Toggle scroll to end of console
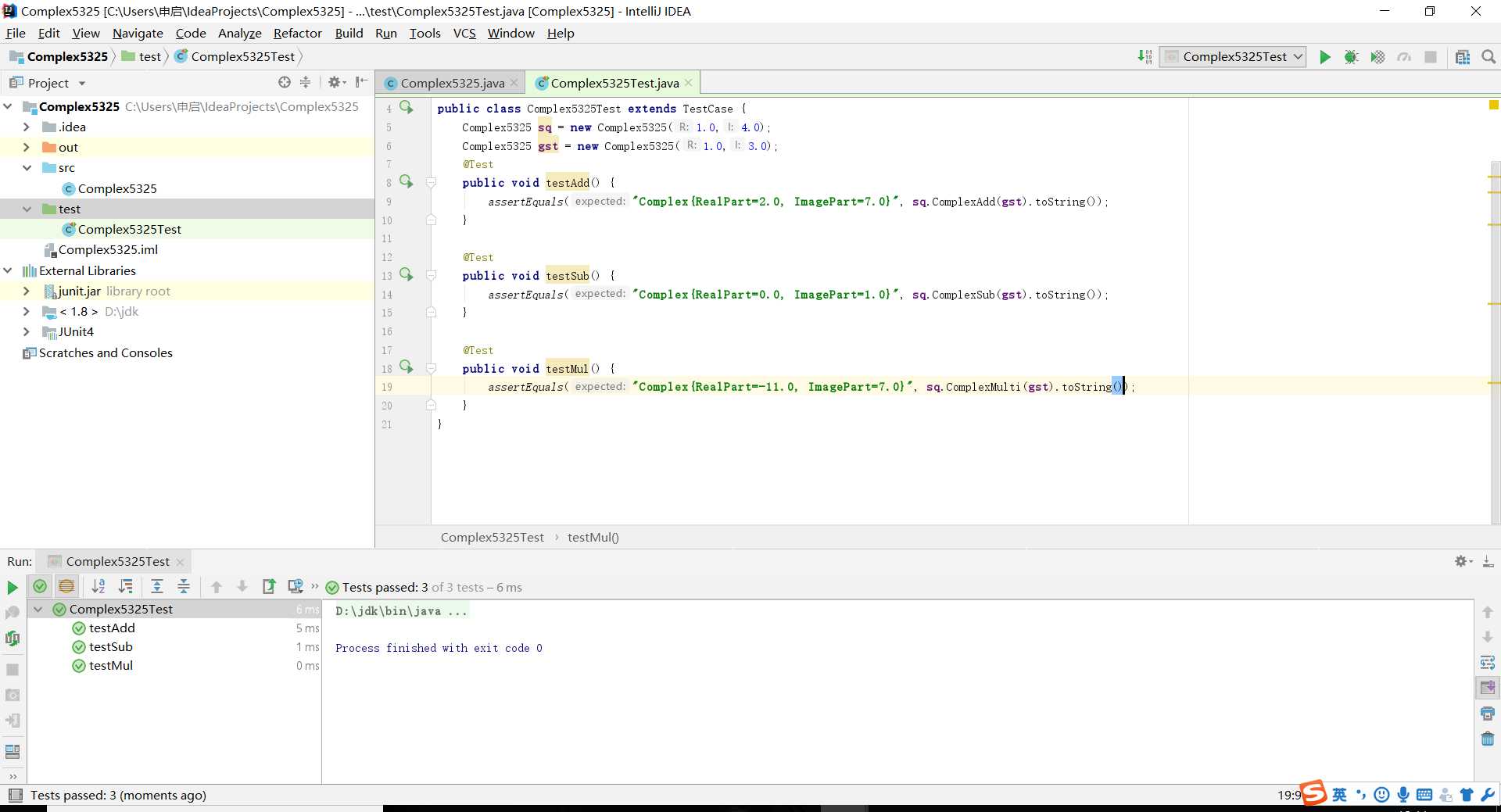The height and width of the screenshot is (812, 1501). tap(1488, 688)
